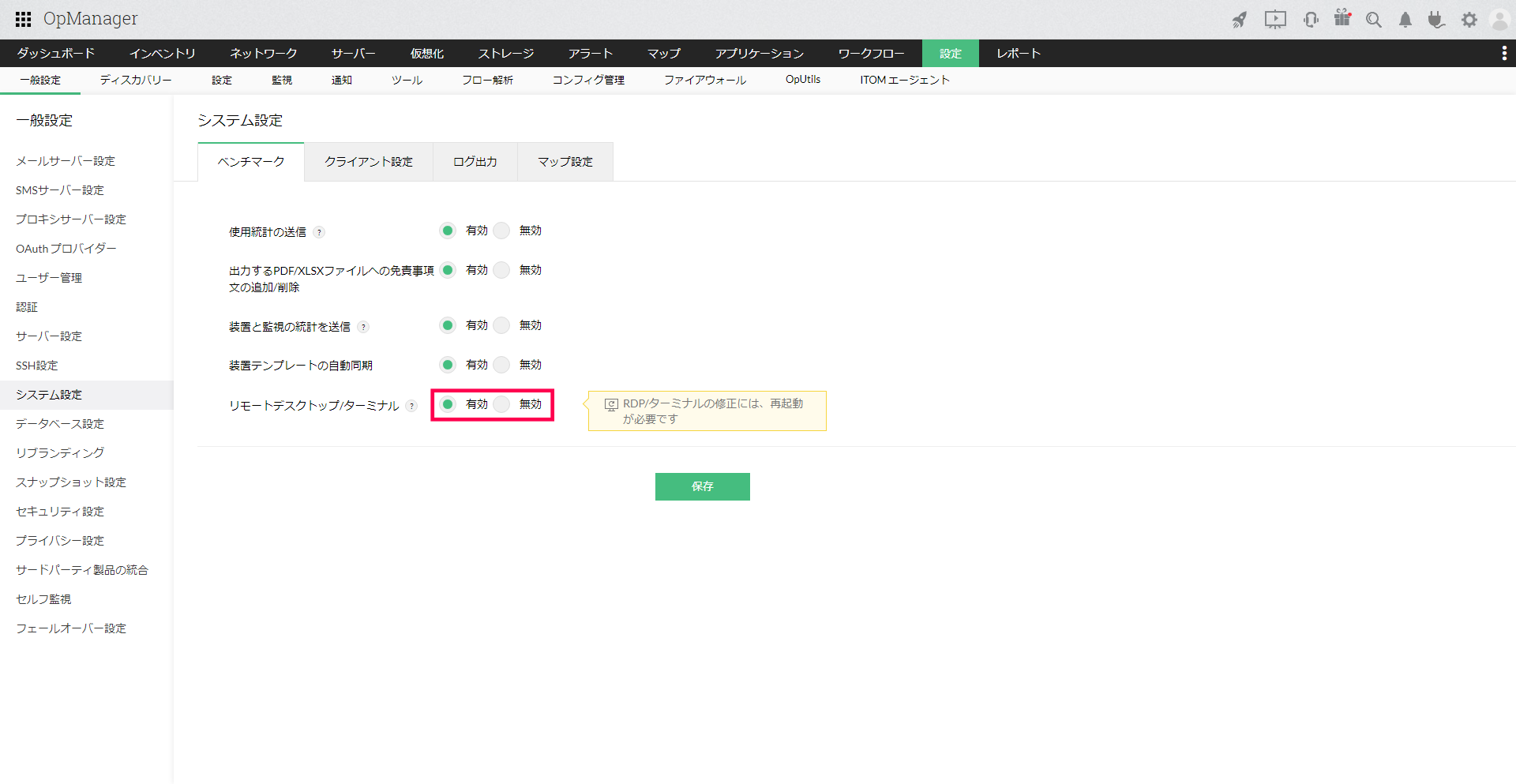Open ワークフロー in the top navigation
The width and height of the screenshot is (1516, 784).
(x=872, y=53)
